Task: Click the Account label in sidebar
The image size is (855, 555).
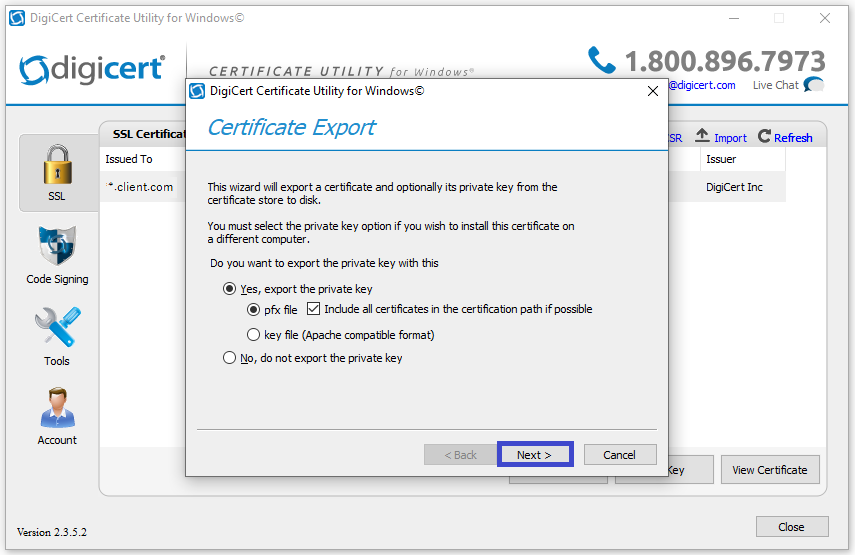Action: point(57,440)
